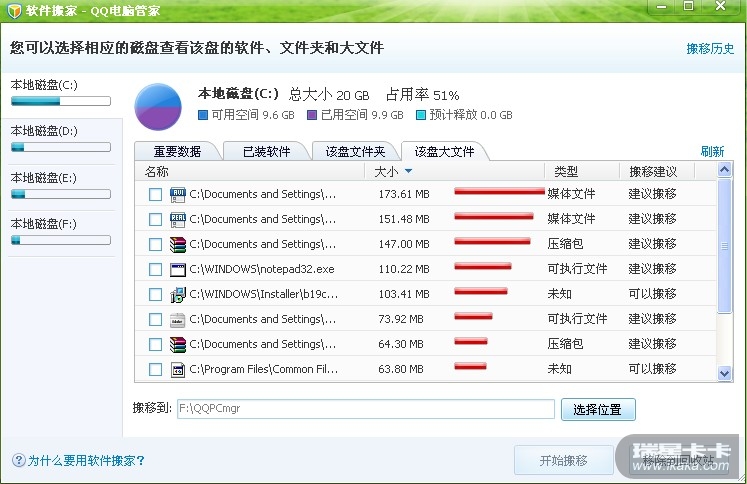Select the checkbox for the 63.80 MB file
Screen dimensions: 747x484
click(x=155, y=369)
